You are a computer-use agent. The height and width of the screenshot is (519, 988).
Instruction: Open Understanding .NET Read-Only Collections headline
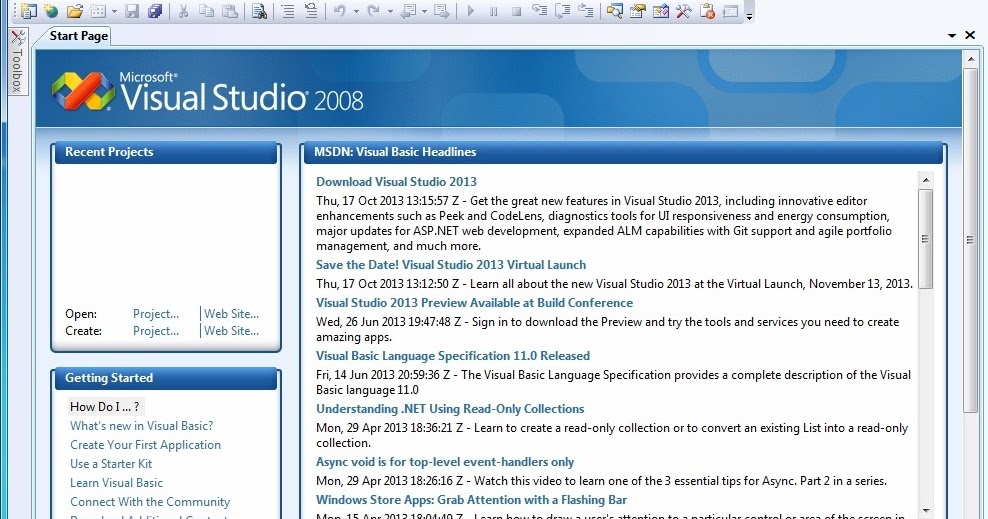tap(450, 408)
